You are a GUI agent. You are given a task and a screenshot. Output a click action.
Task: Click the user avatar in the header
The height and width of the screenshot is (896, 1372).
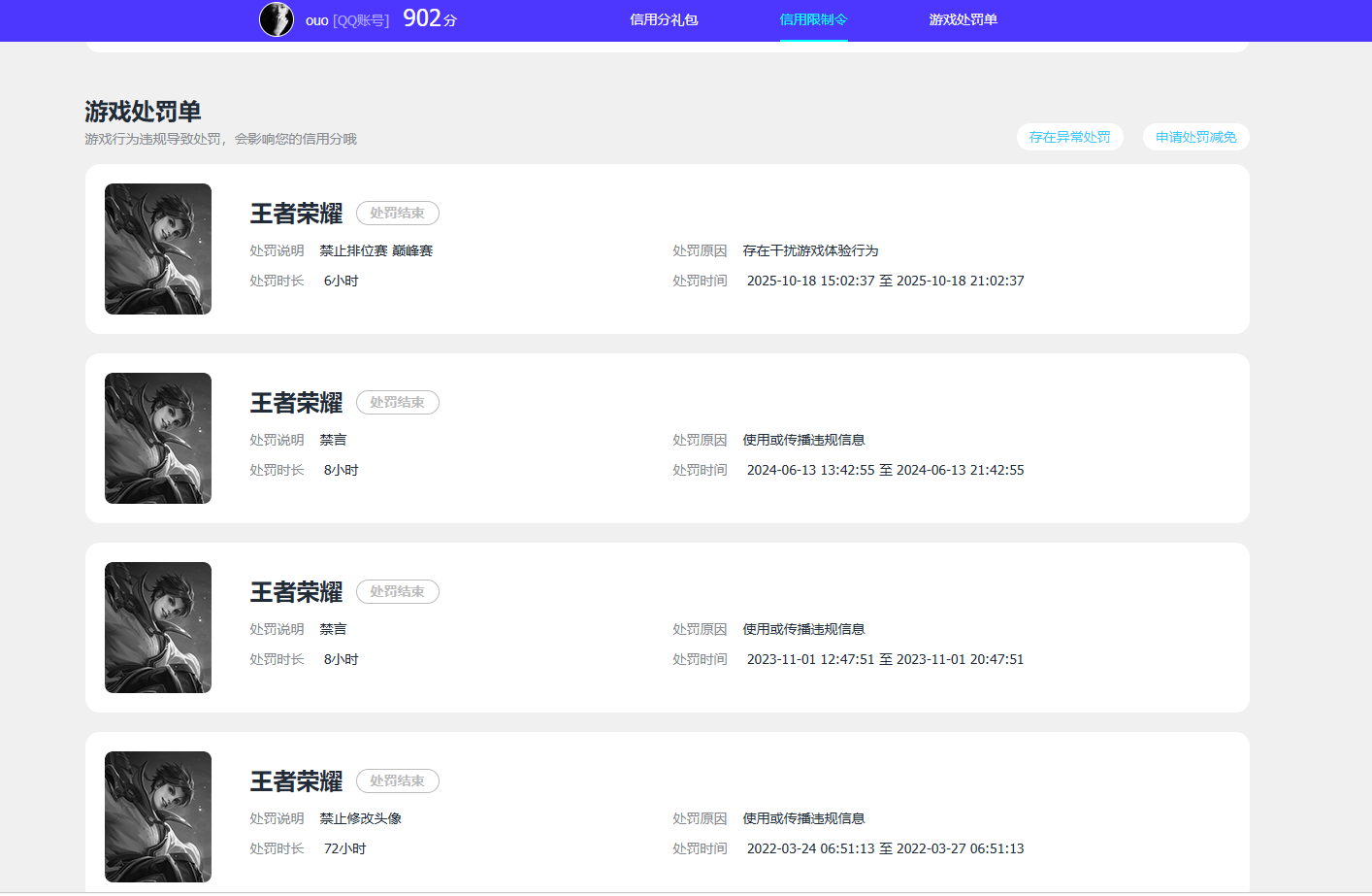tap(277, 19)
